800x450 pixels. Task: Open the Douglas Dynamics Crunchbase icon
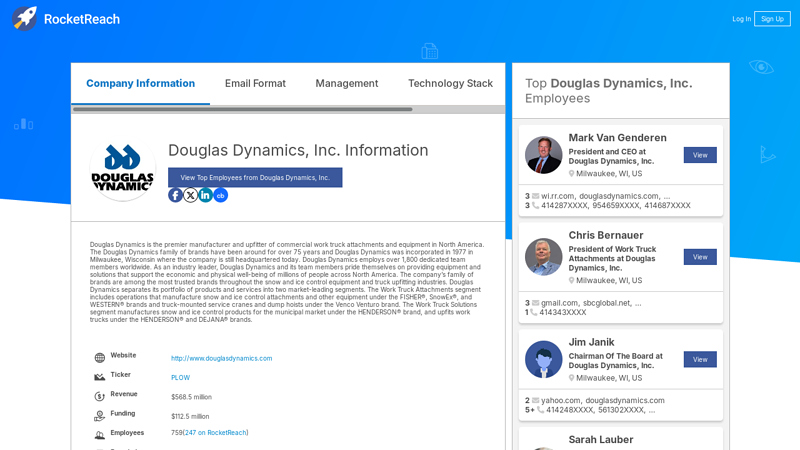tap(220, 195)
